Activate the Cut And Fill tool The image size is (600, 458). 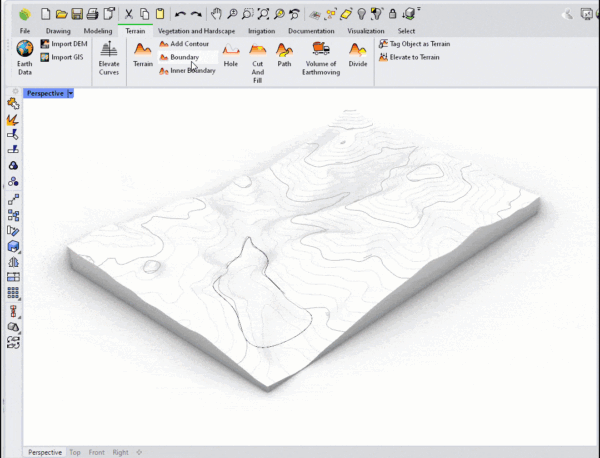coord(258,63)
